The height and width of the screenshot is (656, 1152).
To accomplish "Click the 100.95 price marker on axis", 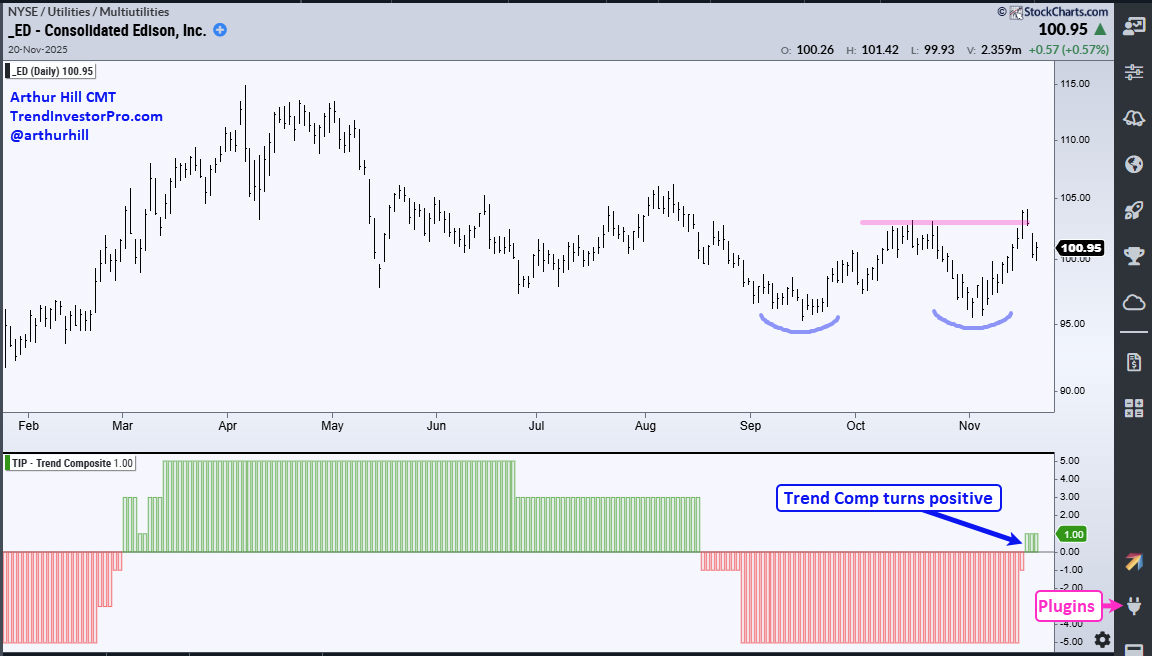I will point(1083,248).
